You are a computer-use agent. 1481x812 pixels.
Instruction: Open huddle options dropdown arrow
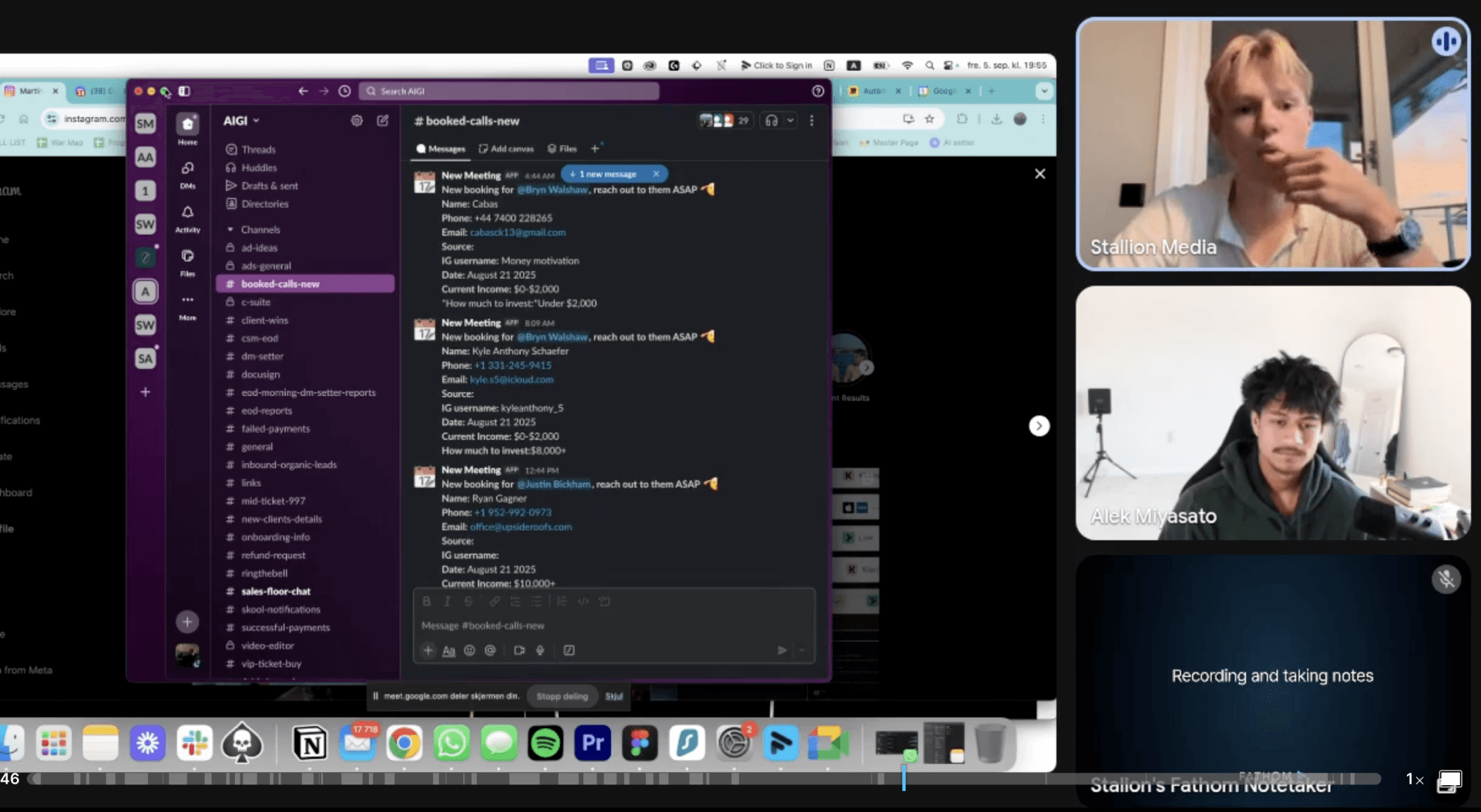pyautogui.click(x=791, y=121)
